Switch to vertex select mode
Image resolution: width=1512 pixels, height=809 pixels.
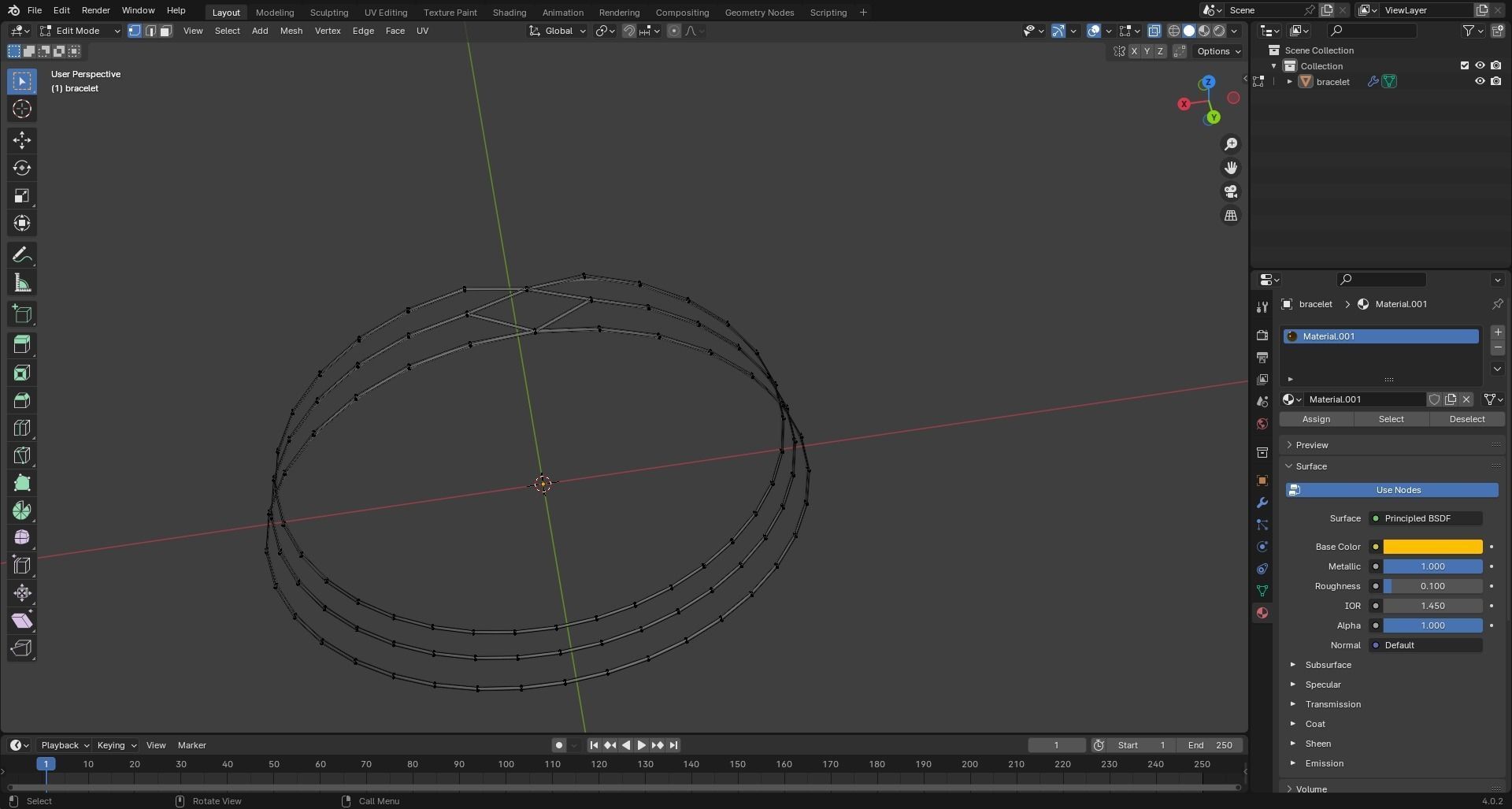(135, 31)
